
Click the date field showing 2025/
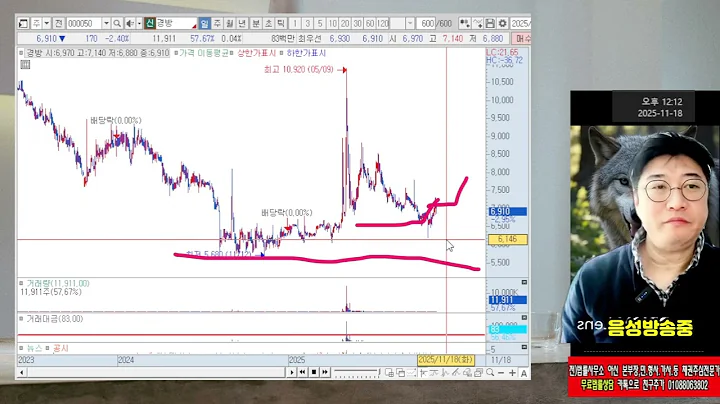pos(521,23)
